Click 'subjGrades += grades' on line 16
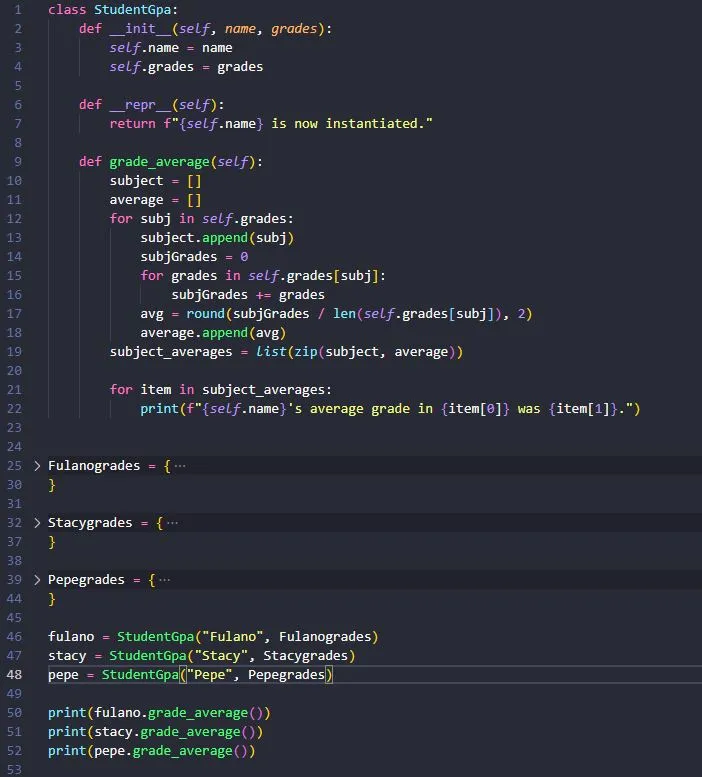 click(x=248, y=295)
